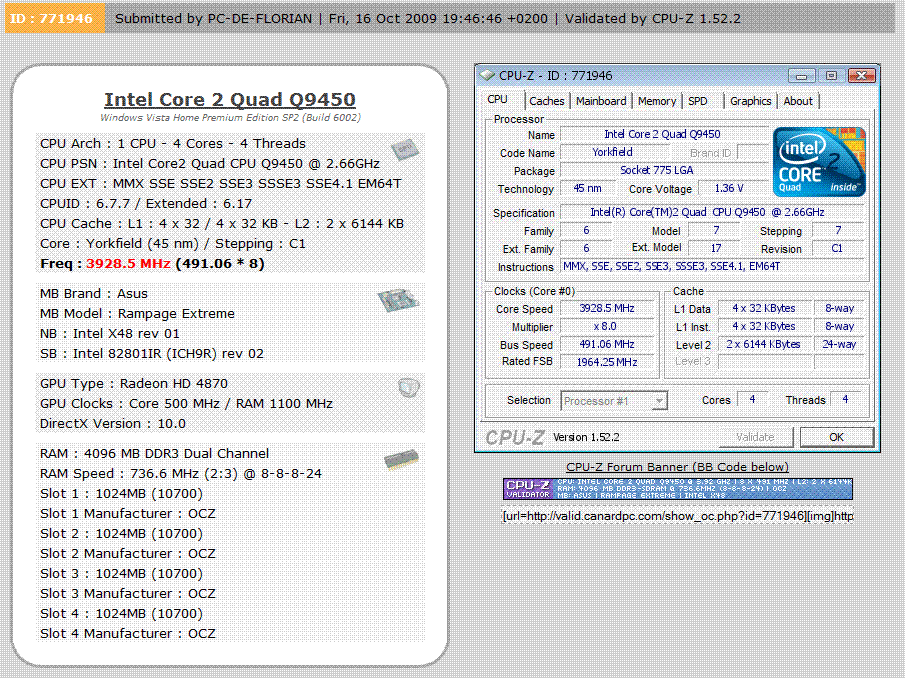Click the motherboard icon beside MB Brand

pyautogui.click(x=398, y=300)
